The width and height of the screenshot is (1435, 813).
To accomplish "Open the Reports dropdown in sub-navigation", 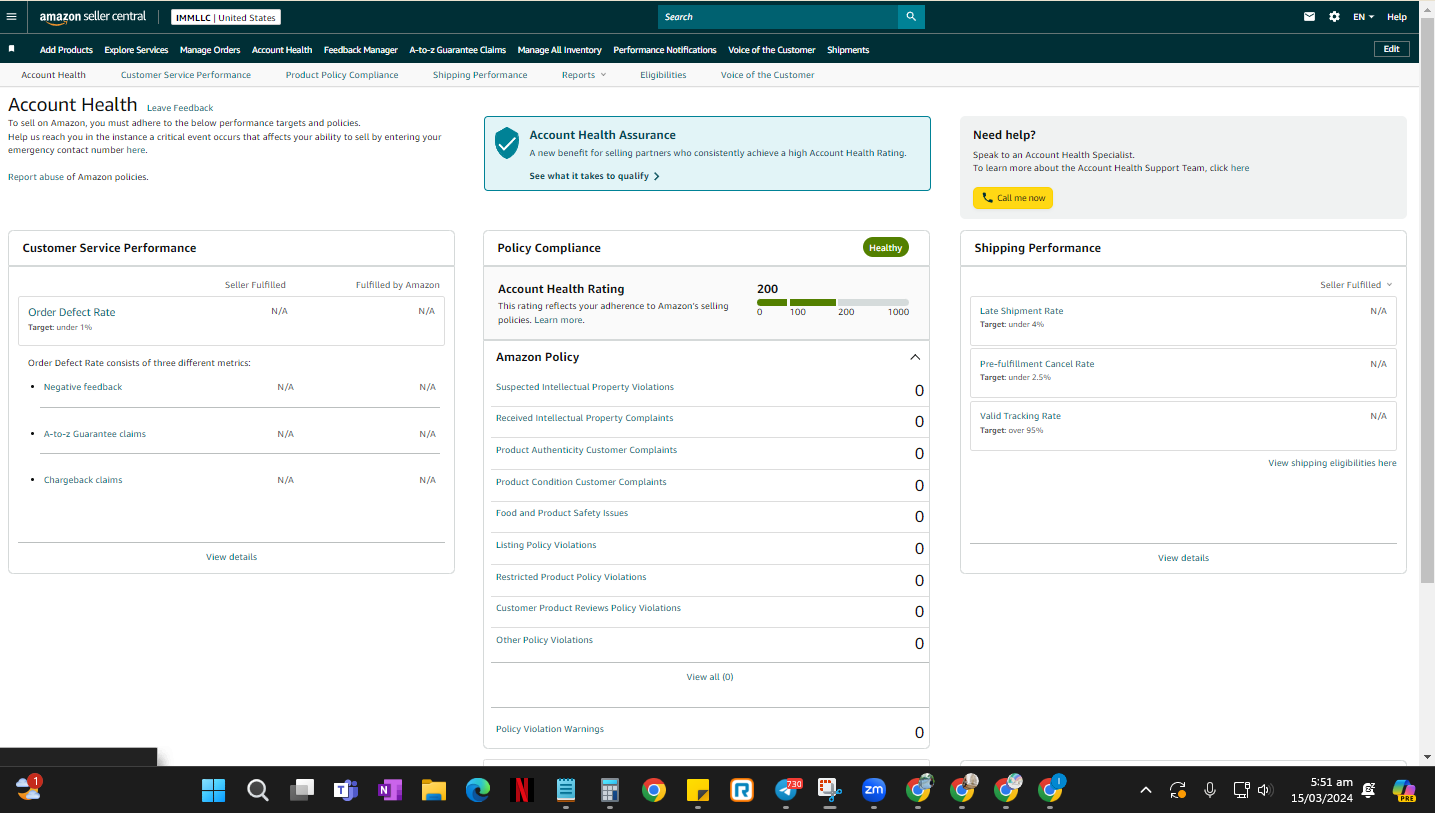I will pyautogui.click(x=584, y=75).
